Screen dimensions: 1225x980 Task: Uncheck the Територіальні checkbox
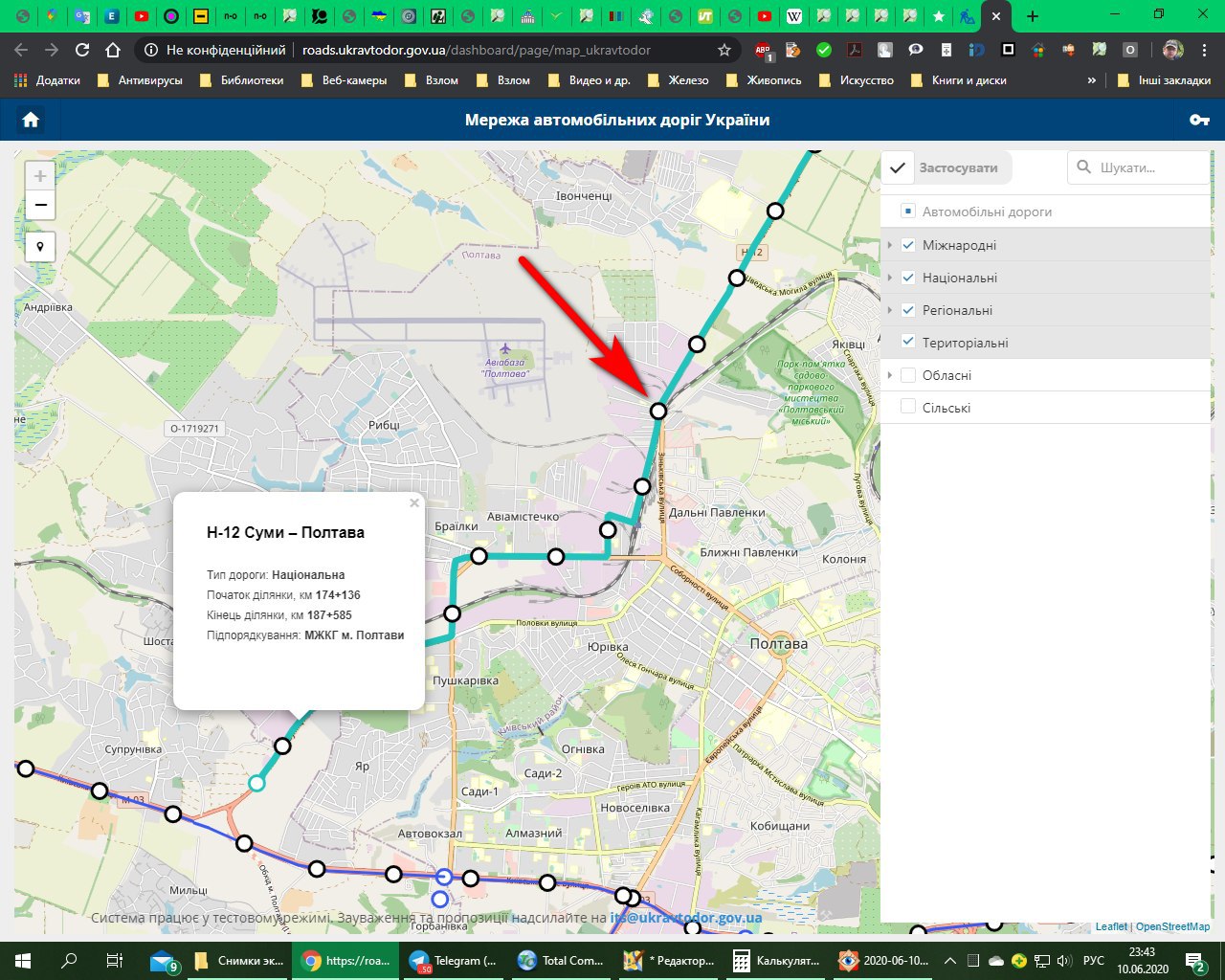(x=908, y=343)
